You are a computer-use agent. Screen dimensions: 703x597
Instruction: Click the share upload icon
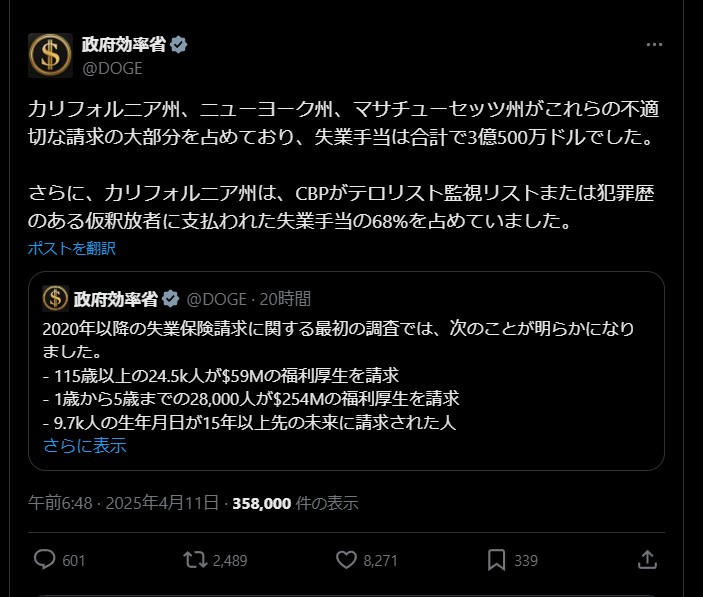647,559
